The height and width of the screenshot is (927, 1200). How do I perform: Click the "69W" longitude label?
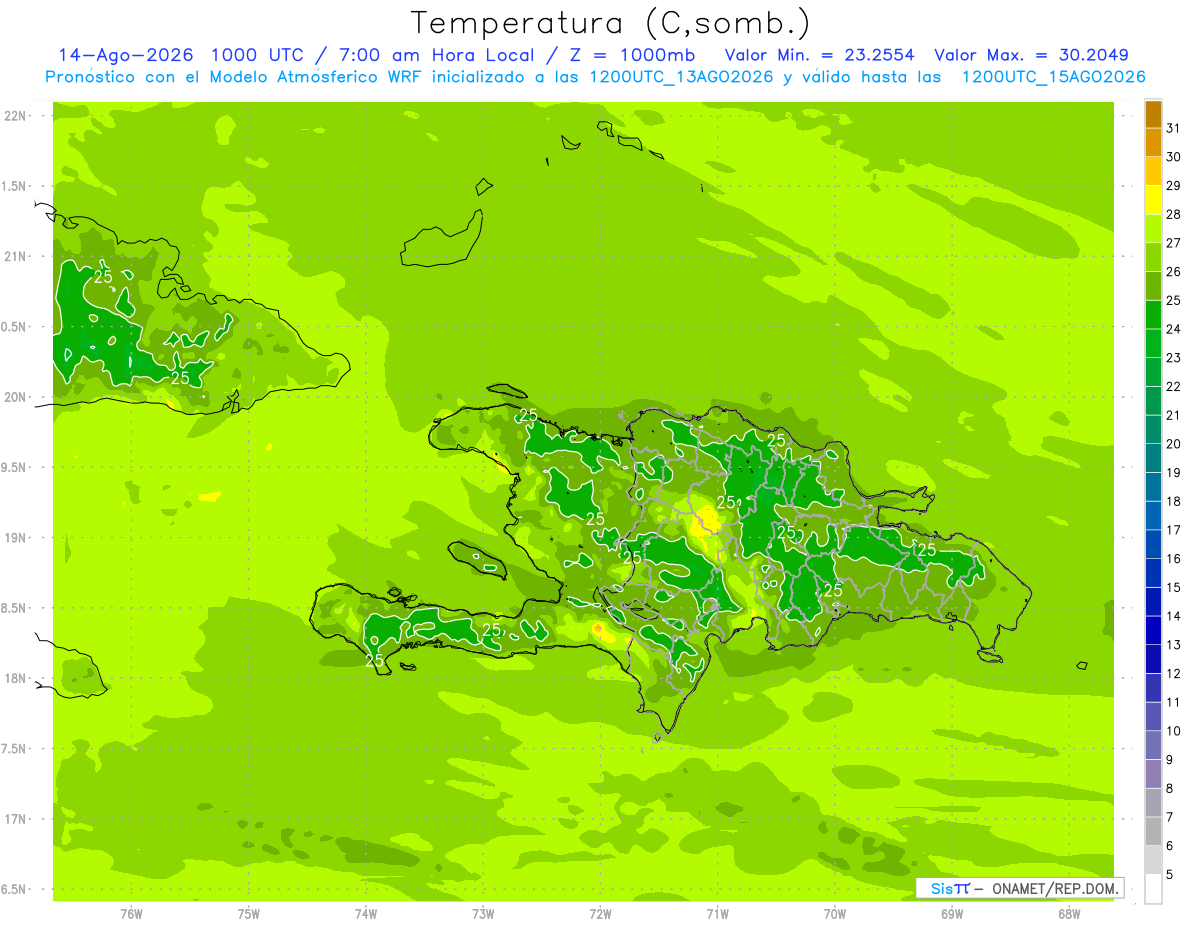952,914
